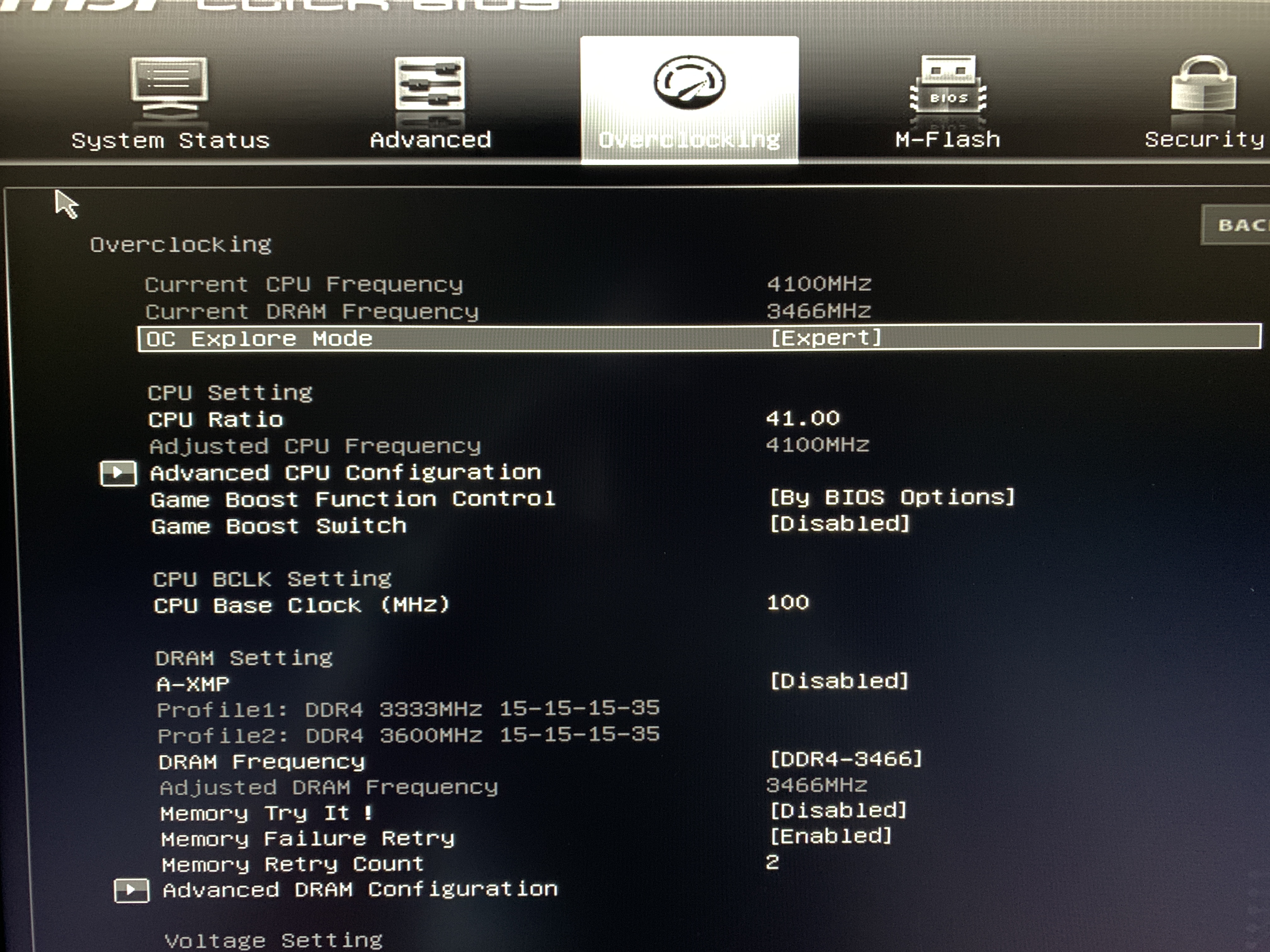Viewport: 1270px width, 952px height.
Task: Select the CPU Ratio 41.00 field
Action: [802, 418]
